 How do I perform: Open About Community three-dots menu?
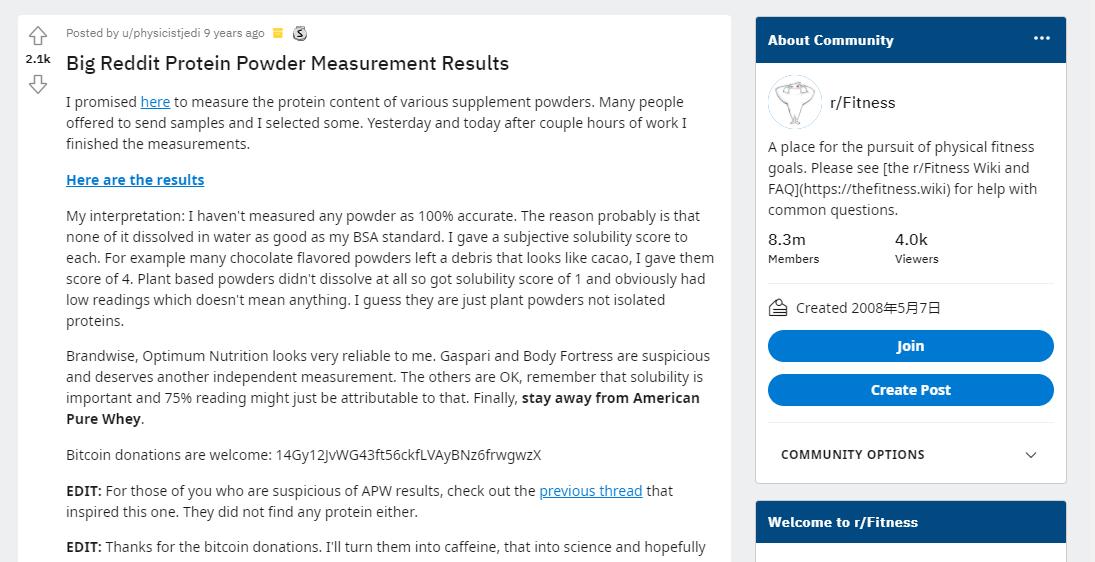pos(1042,39)
